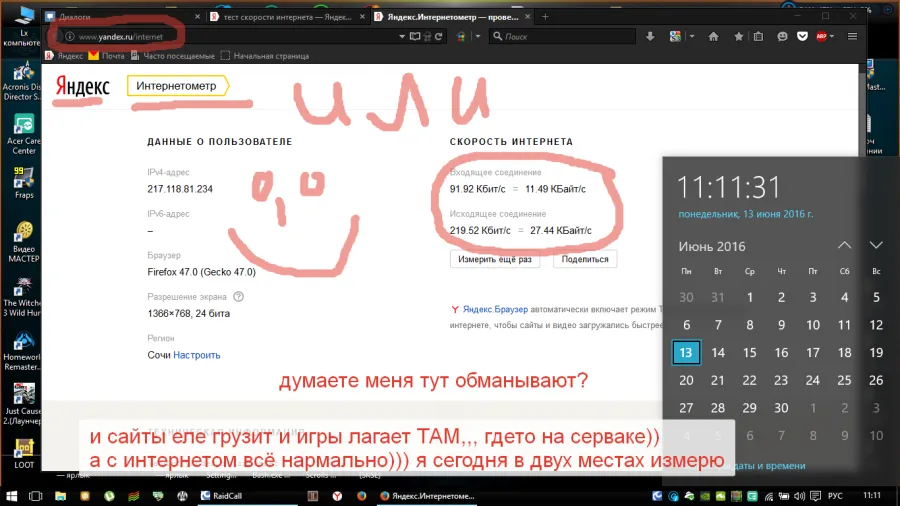Viewport: 900px width, 506px height.
Task: Open the Adblock Plus dropdown arrow
Action: click(x=832, y=37)
